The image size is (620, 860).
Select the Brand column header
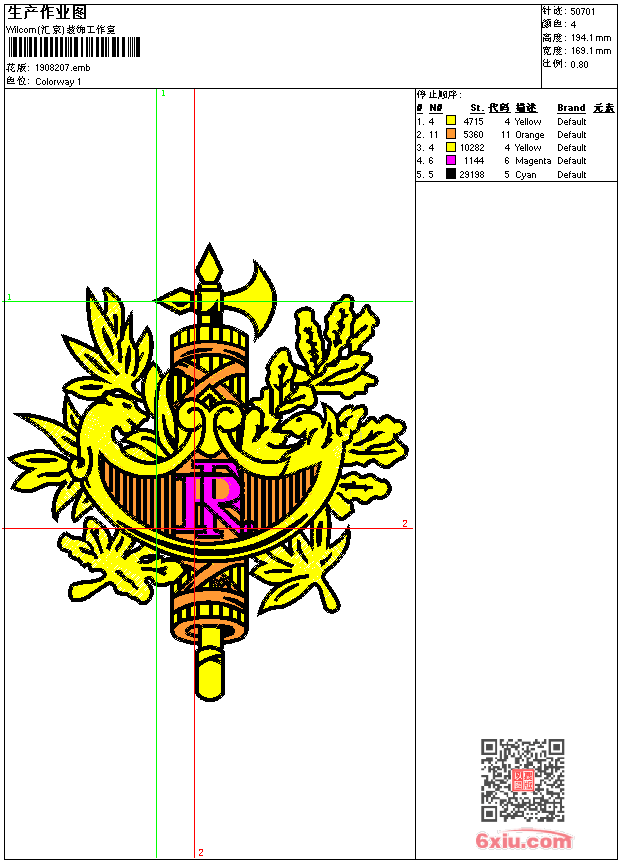[x=571, y=108]
